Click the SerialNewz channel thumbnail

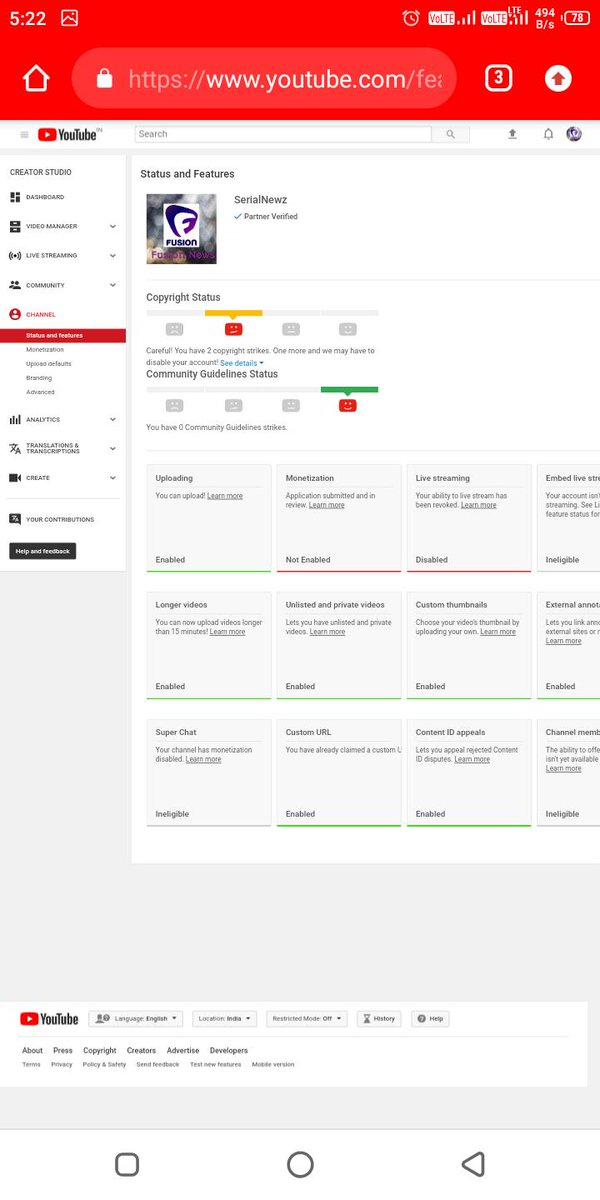pyautogui.click(x=181, y=229)
